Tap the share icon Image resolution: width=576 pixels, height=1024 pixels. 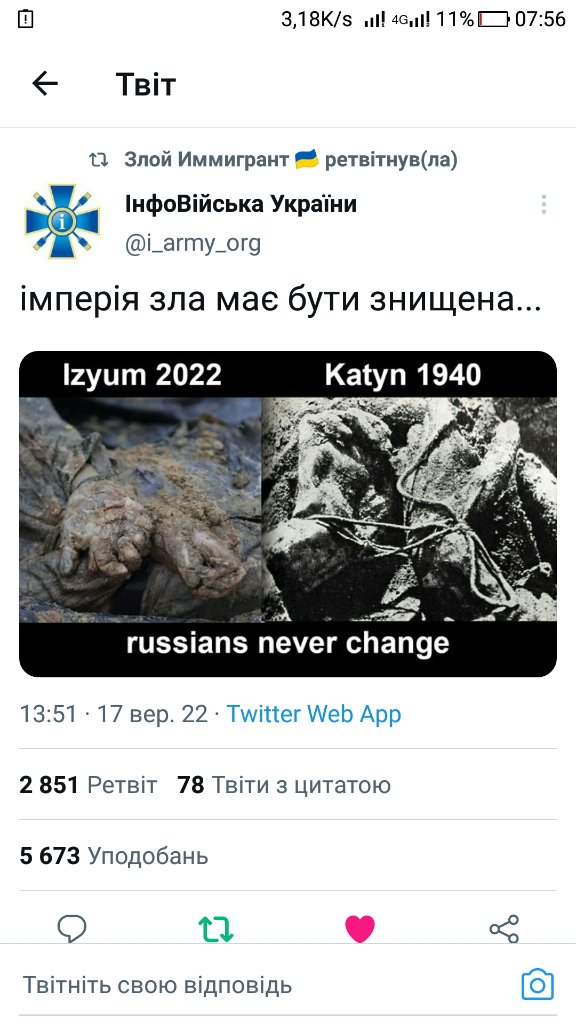[x=504, y=929]
